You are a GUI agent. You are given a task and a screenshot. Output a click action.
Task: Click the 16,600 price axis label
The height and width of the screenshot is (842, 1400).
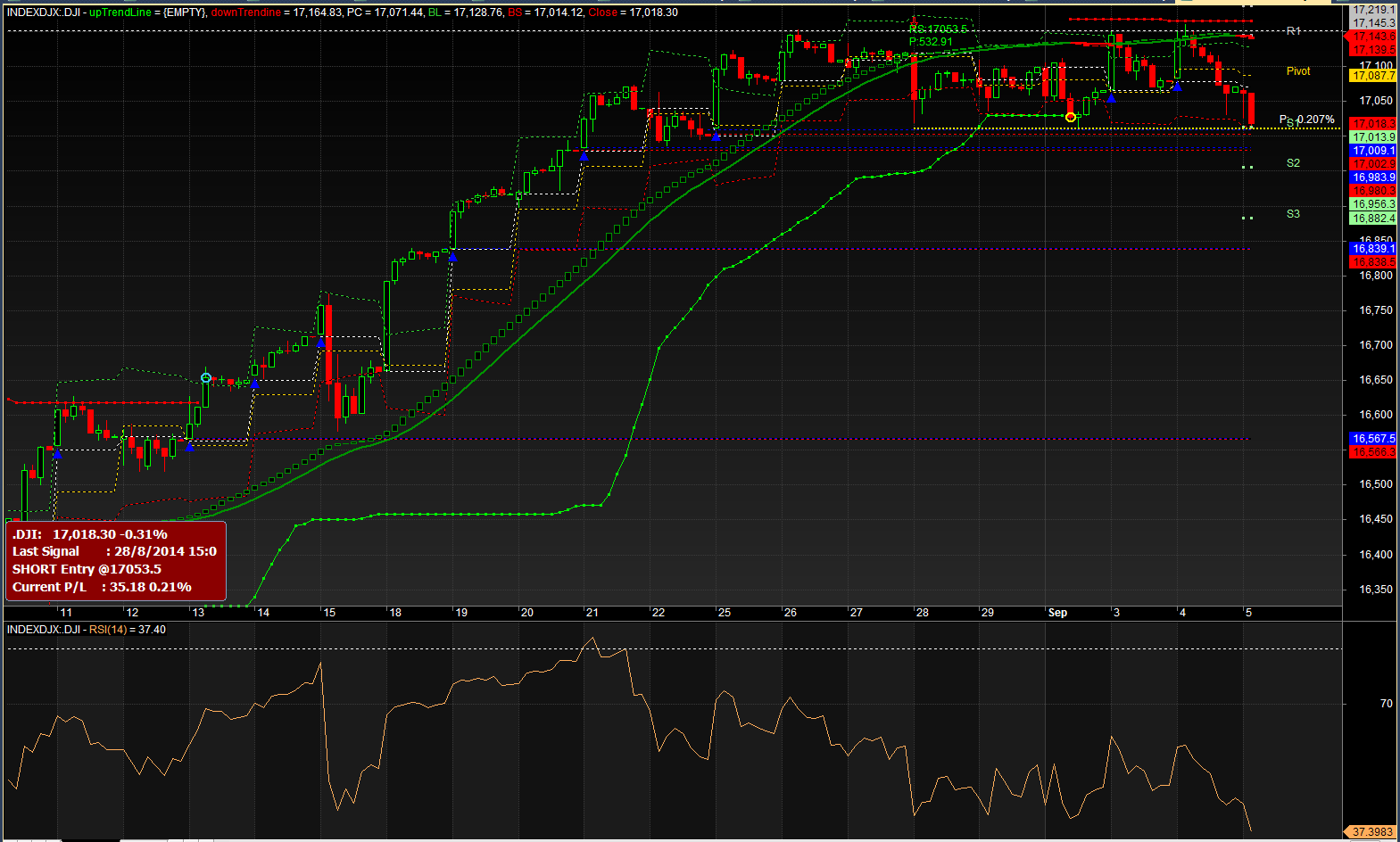1376,415
